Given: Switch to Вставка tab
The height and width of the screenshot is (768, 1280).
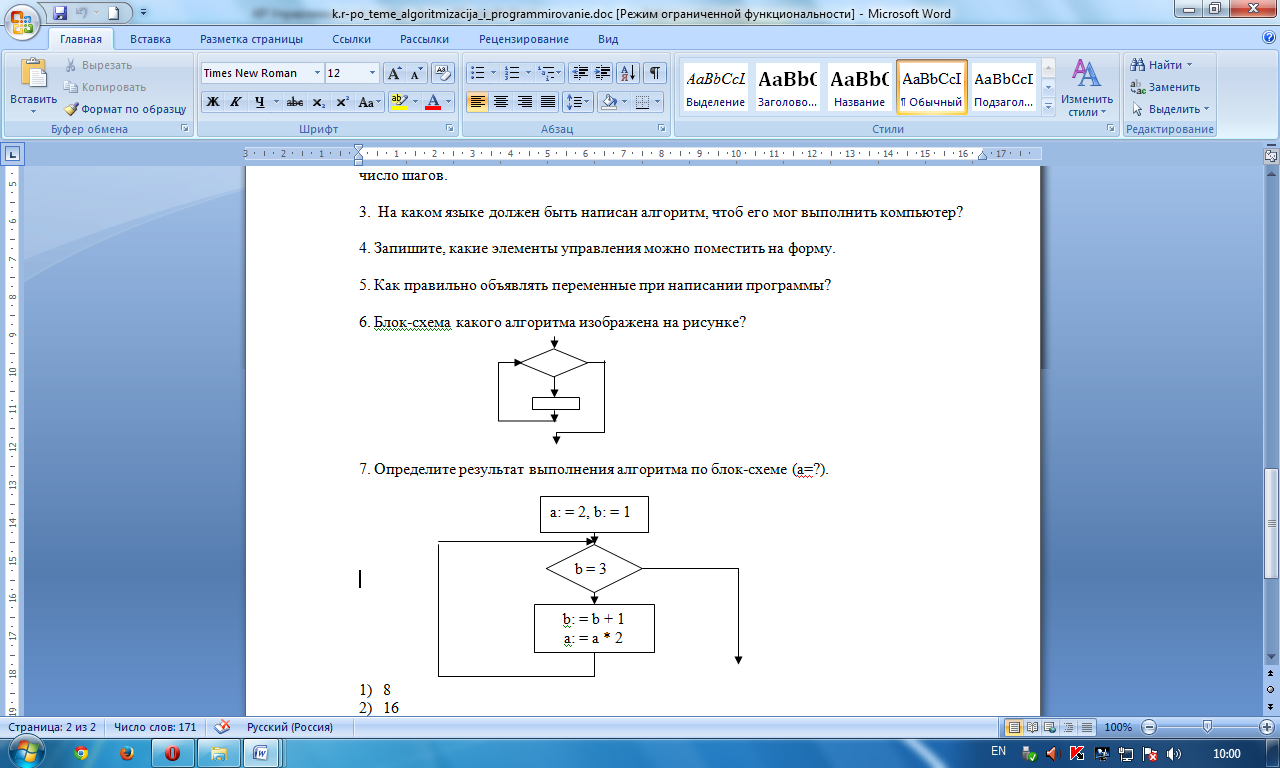Looking at the screenshot, I should pos(150,39).
